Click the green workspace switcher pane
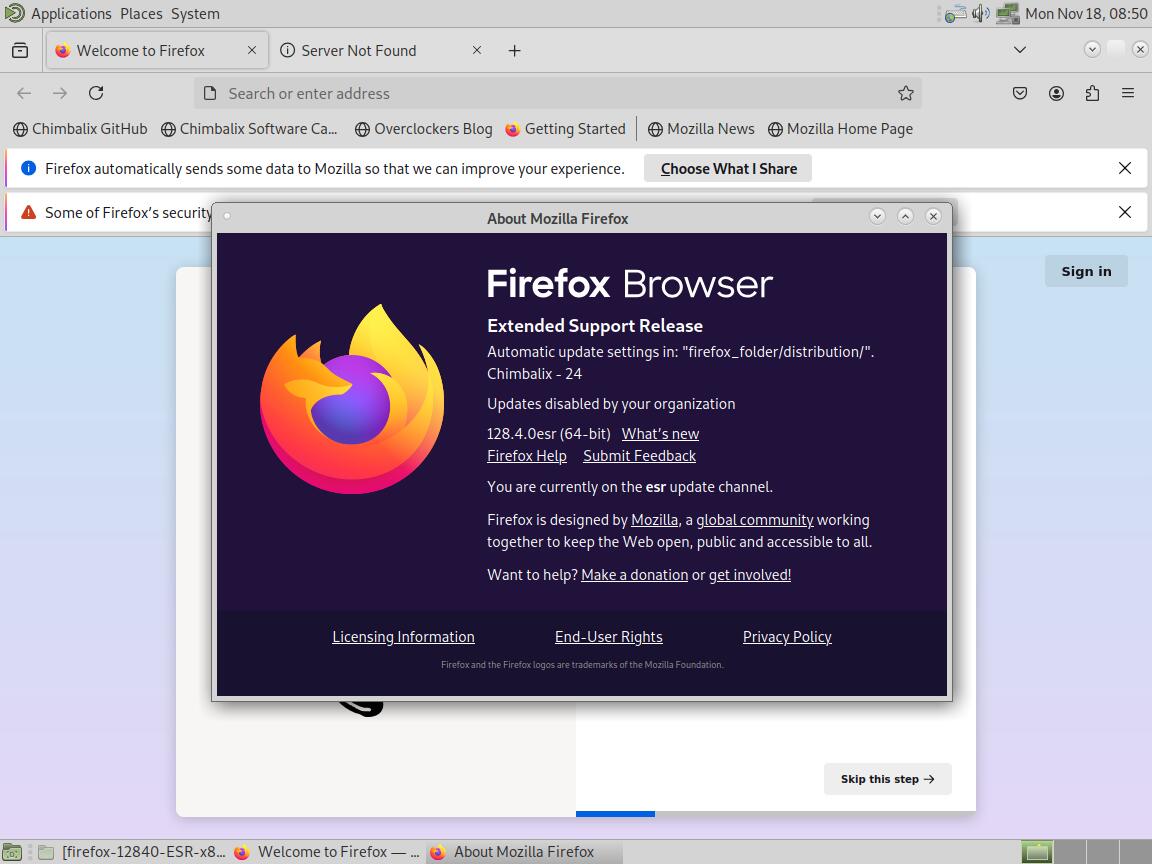Viewport: 1152px width, 864px height. 1037,852
